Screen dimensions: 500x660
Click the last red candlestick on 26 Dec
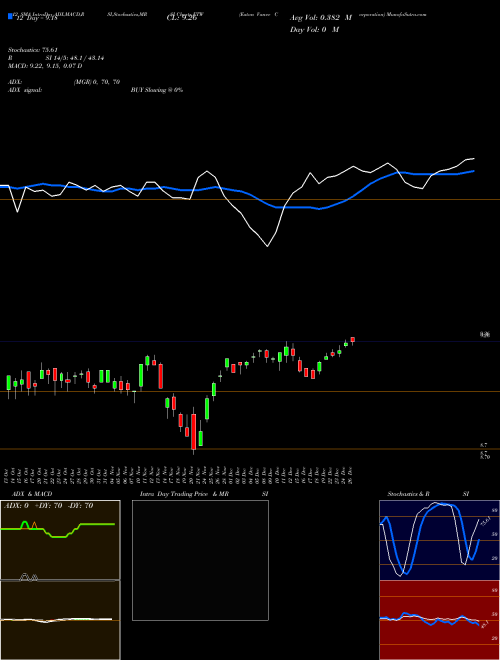tap(353, 340)
